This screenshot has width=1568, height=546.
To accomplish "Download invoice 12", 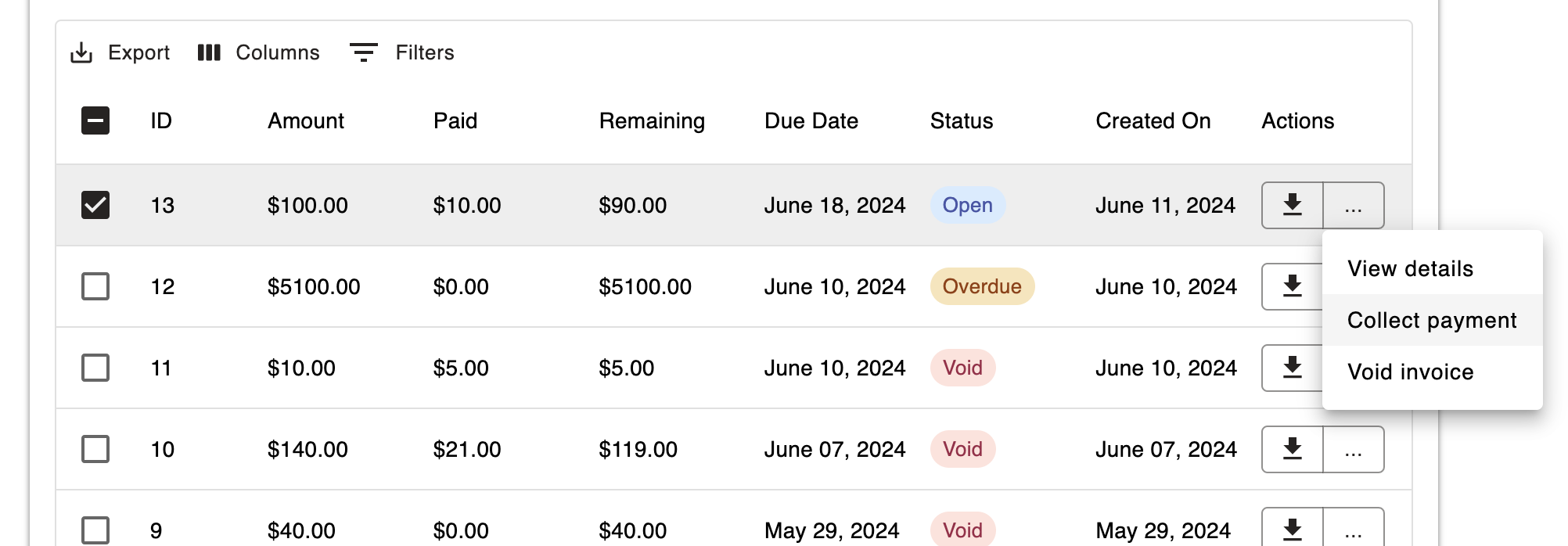I will (x=1293, y=286).
